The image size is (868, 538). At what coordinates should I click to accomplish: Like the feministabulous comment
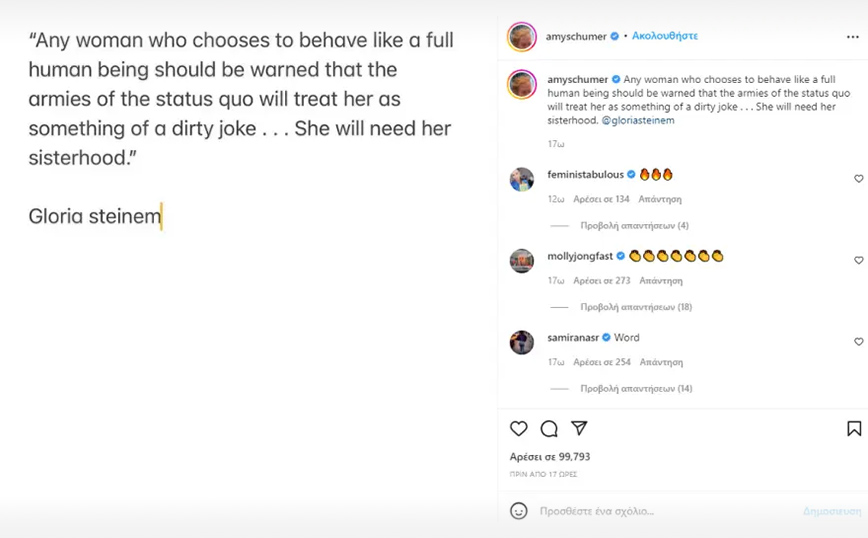[858, 179]
